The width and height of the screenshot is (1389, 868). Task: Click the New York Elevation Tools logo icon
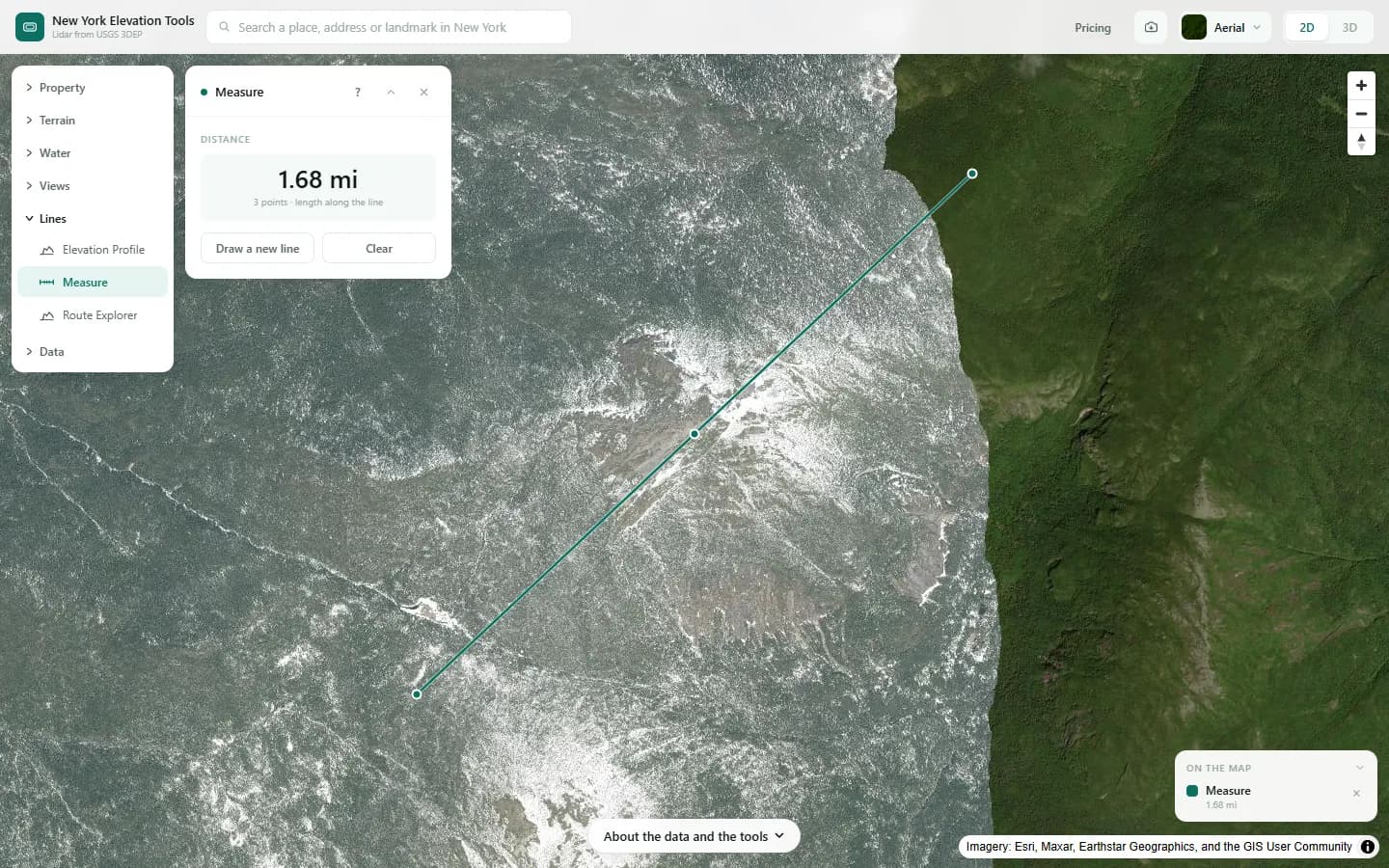30,27
